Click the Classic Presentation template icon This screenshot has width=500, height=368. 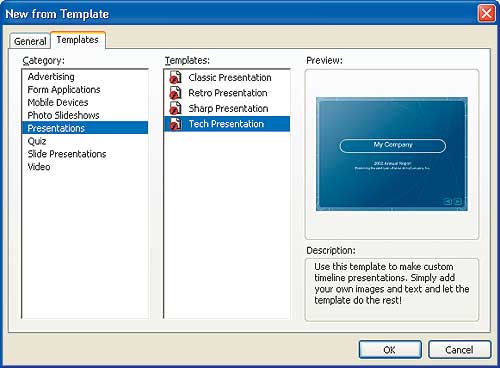tap(176, 77)
